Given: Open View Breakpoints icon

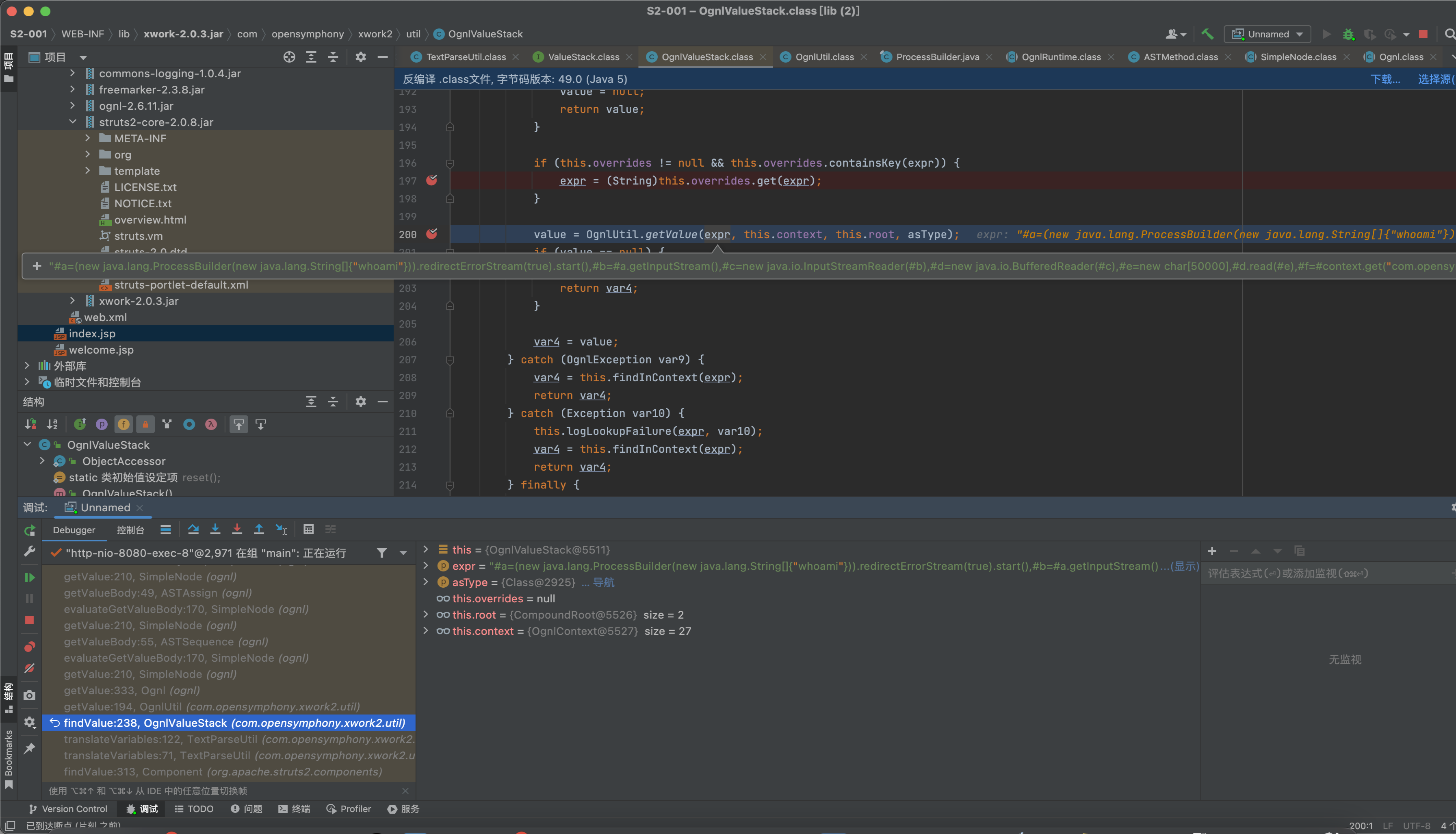Looking at the screenshot, I should coord(30,647).
